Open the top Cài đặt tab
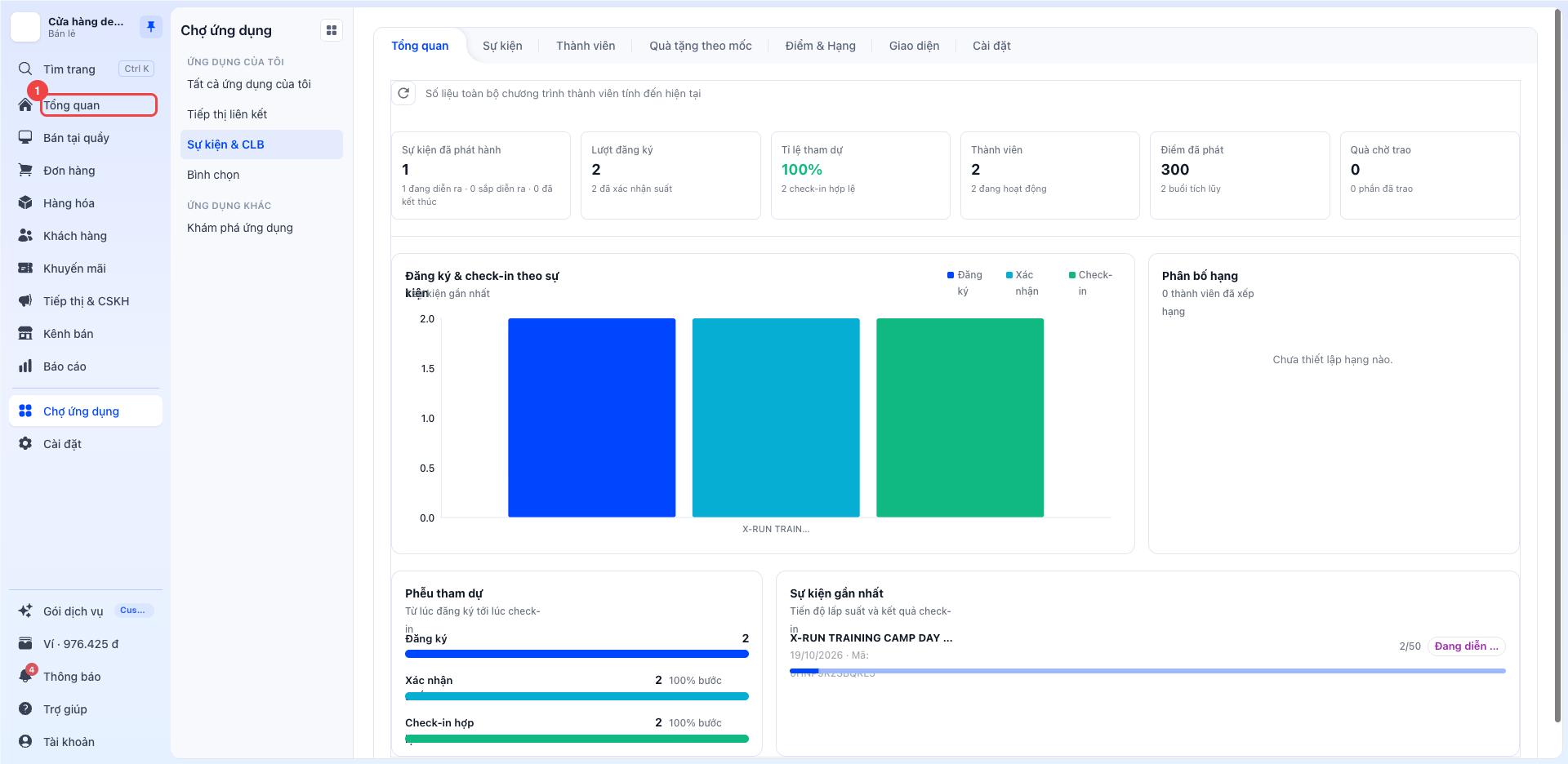The width and height of the screenshot is (1568, 764). point(991,46)
